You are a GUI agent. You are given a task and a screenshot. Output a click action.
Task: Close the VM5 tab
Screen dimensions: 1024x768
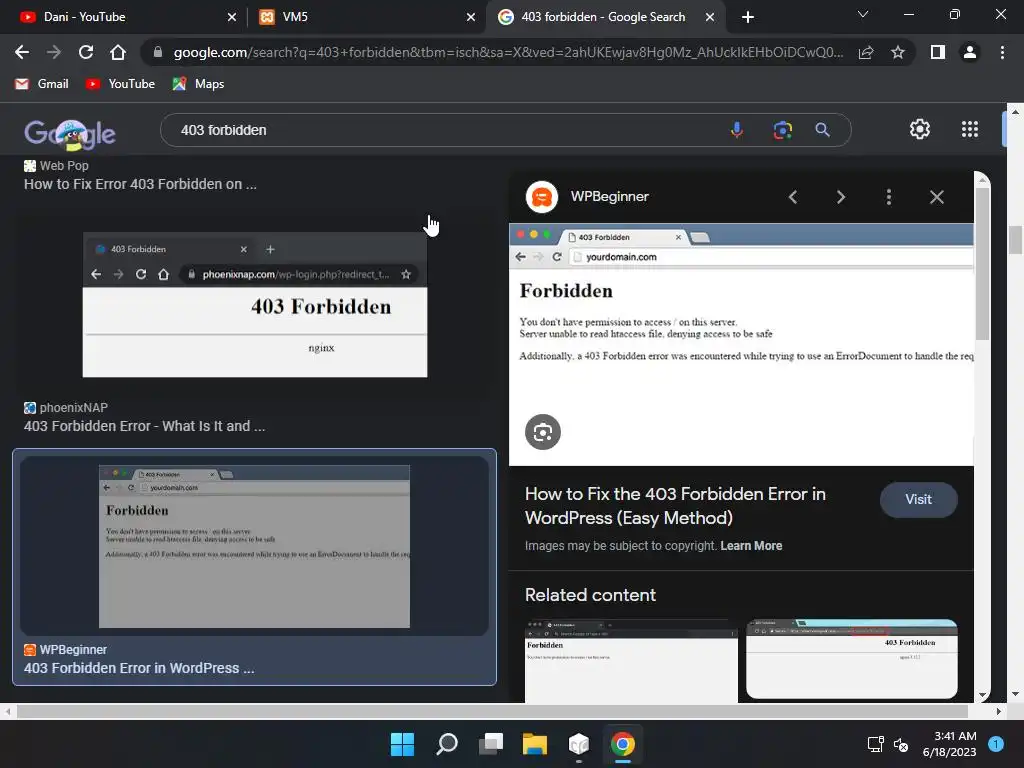click(x=471, y=17)
